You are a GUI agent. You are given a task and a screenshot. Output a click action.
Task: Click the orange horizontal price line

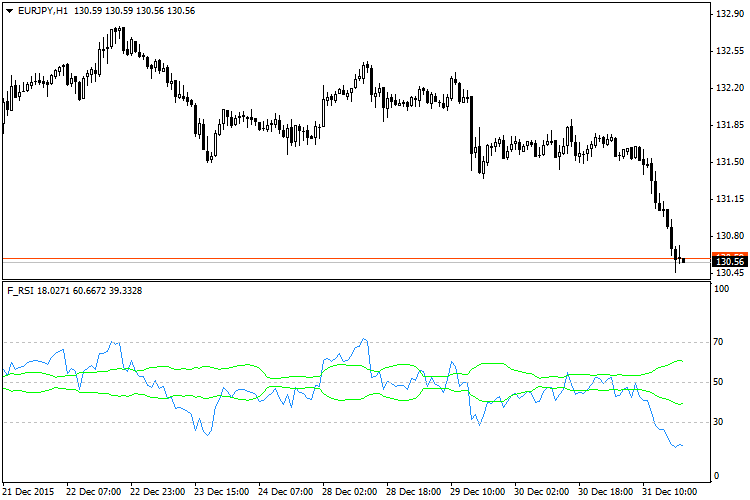350,258
